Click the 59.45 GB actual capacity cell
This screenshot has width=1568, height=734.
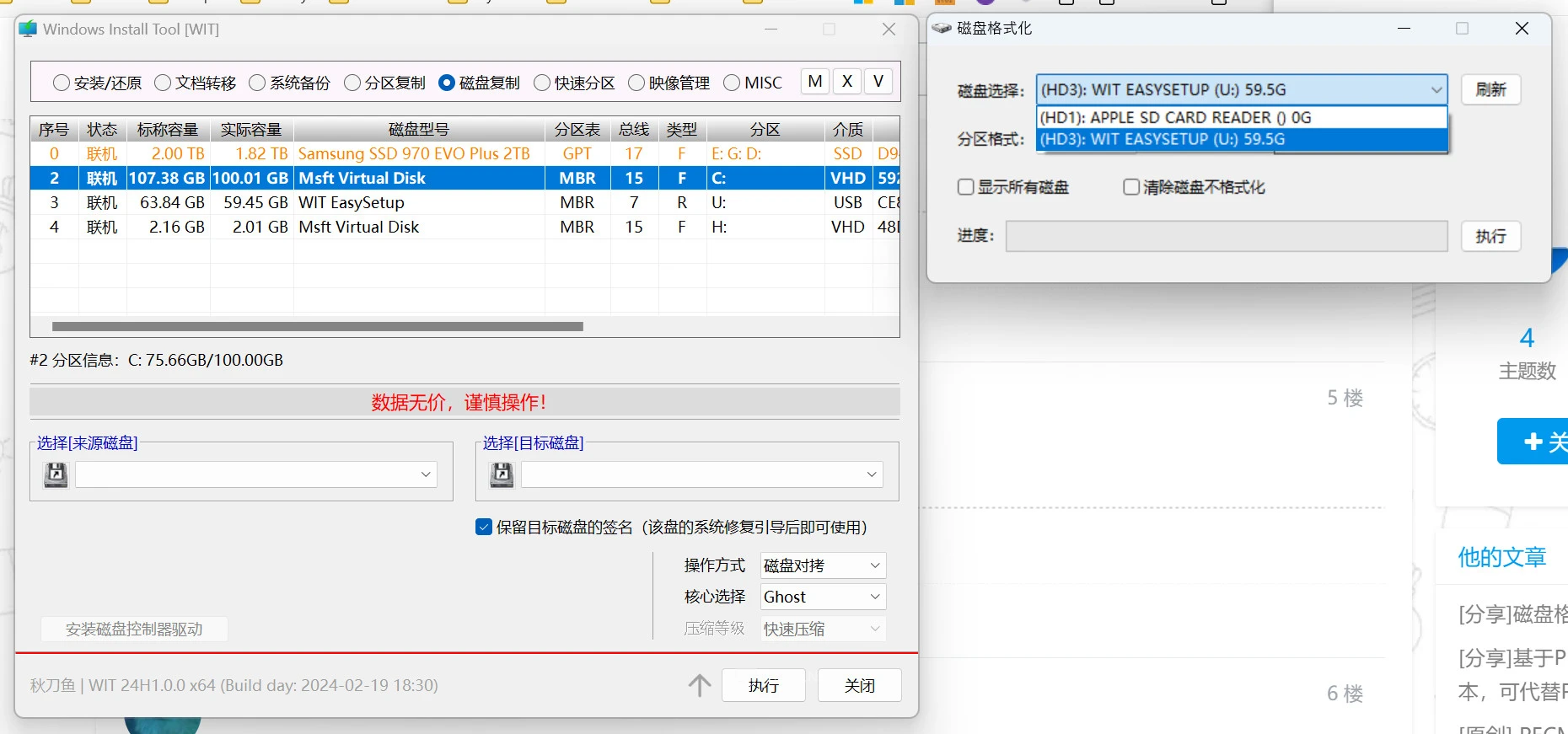(x=252, y=203)
